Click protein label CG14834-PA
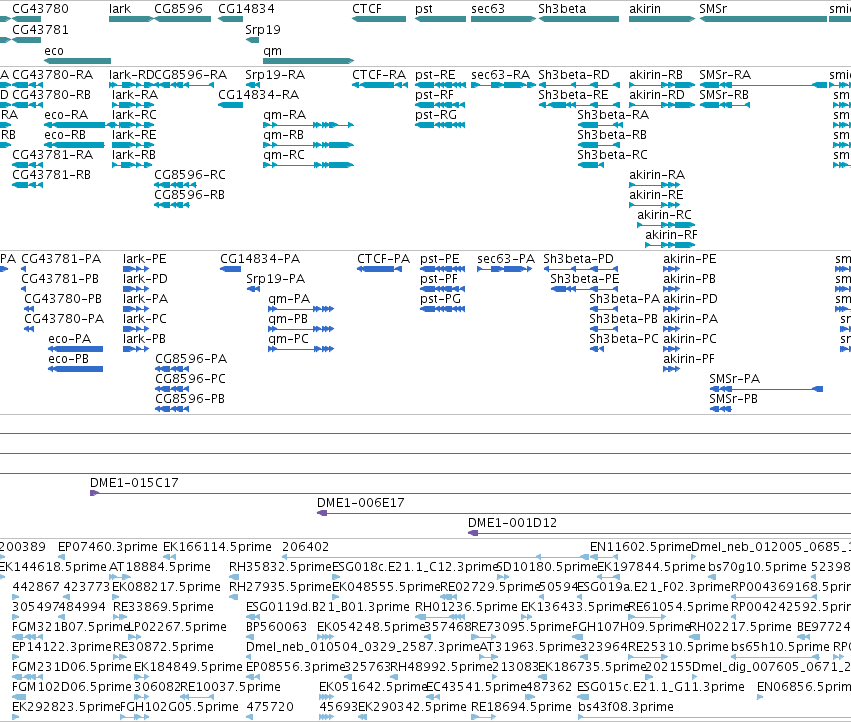This screenshot has width=851, height=722. (x=260, y=259)
